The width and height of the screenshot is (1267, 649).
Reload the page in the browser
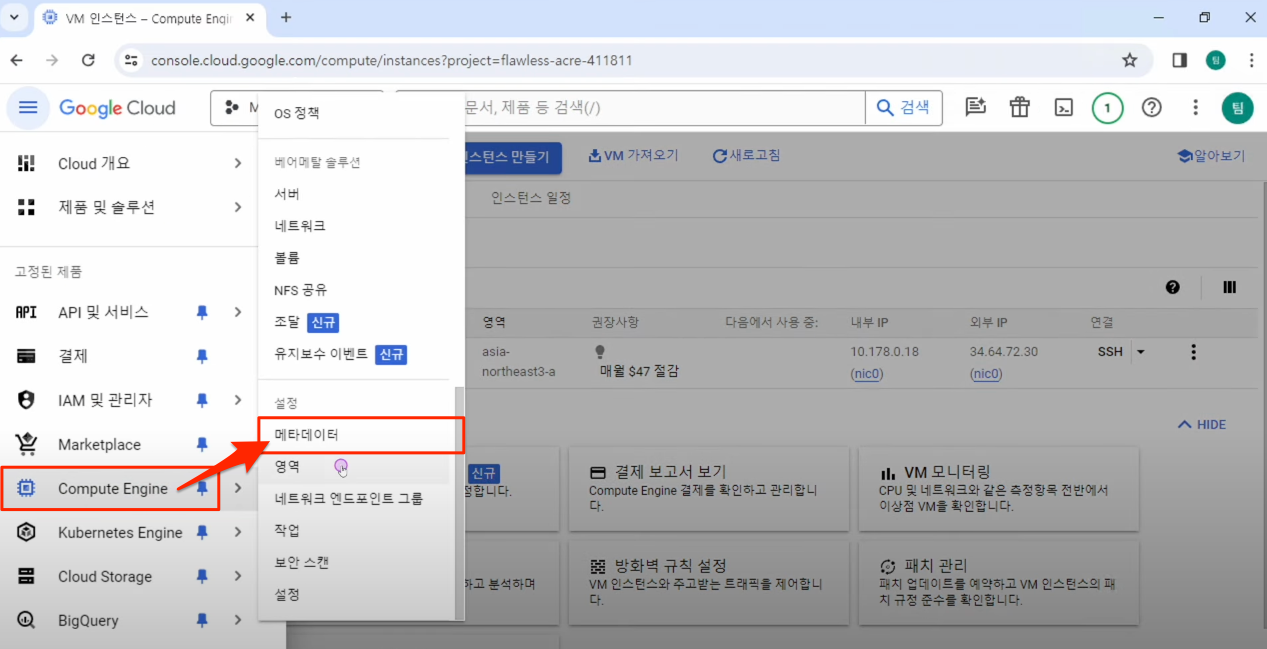coord(88,60)
